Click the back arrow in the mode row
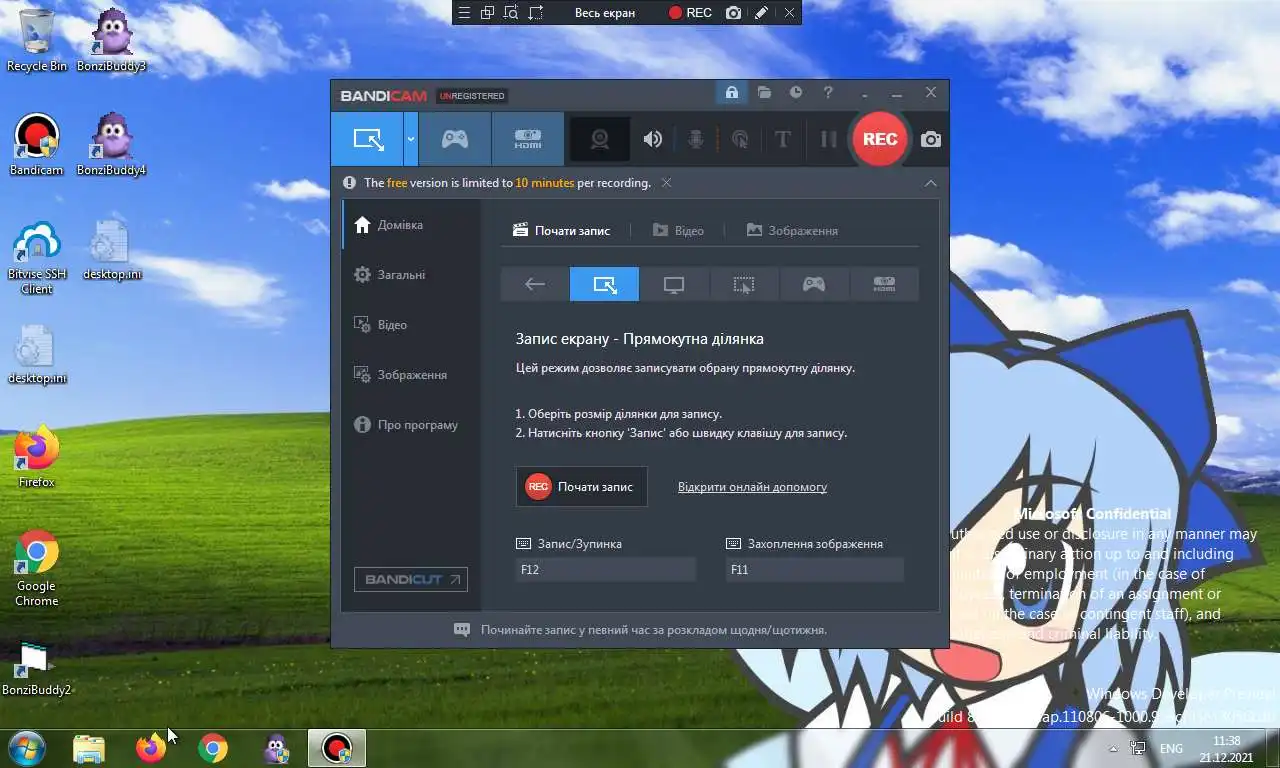The width and height of the screenshot is (1280, 768). (535, 284)
